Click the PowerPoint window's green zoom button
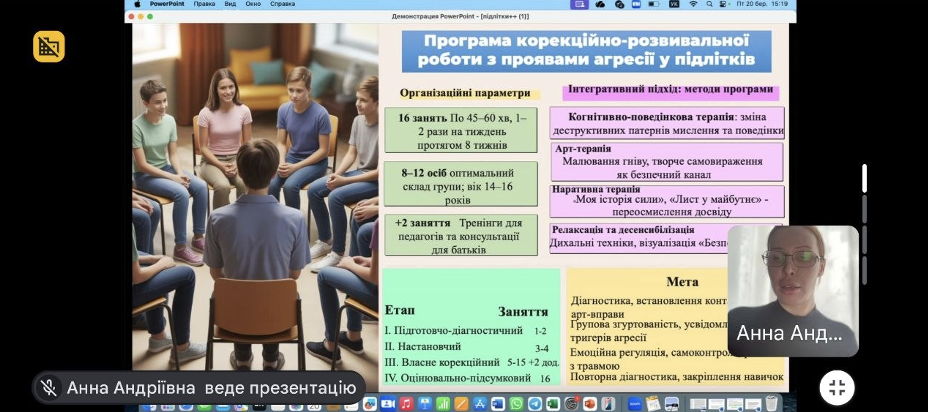 150,16
